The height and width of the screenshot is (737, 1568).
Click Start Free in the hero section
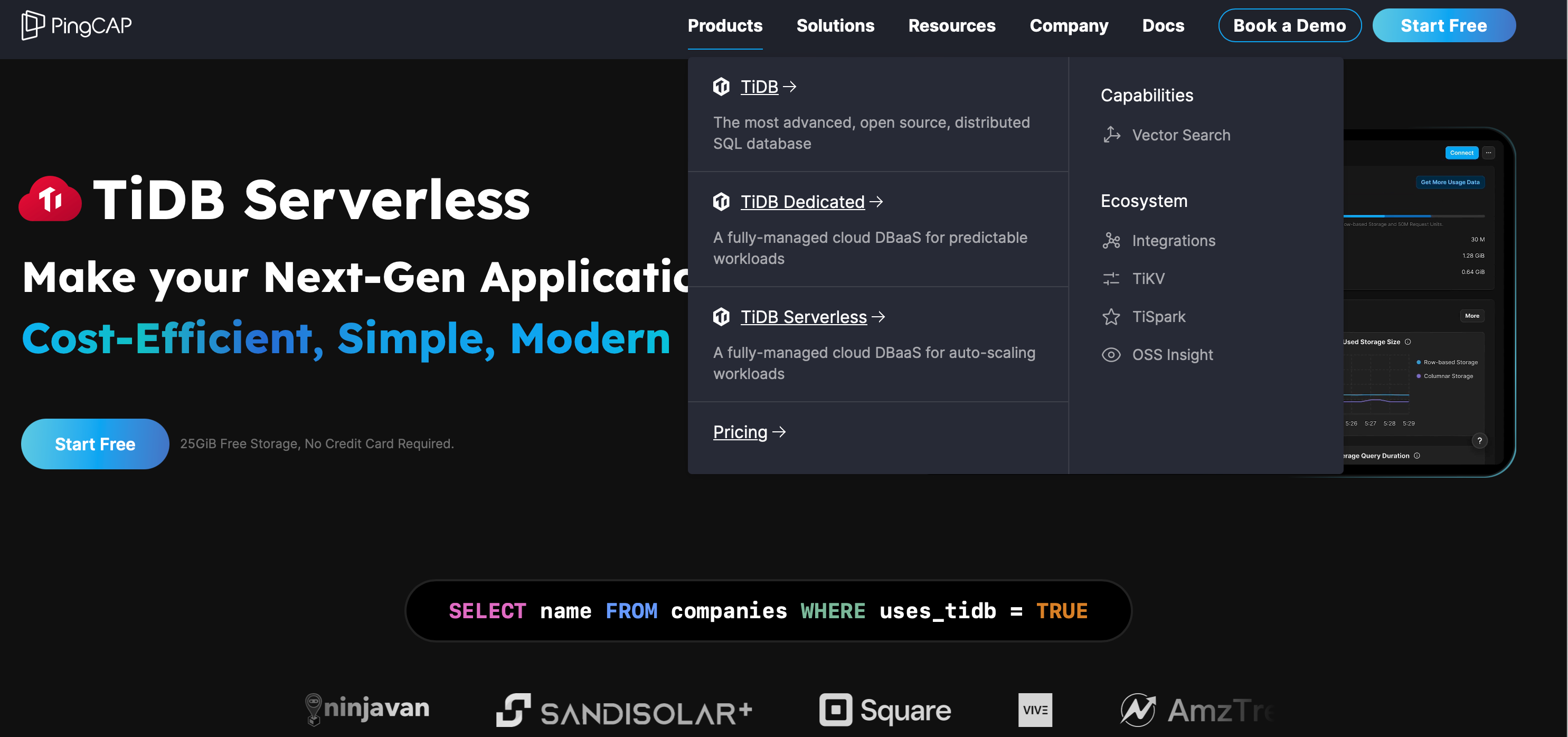[95, 443]
